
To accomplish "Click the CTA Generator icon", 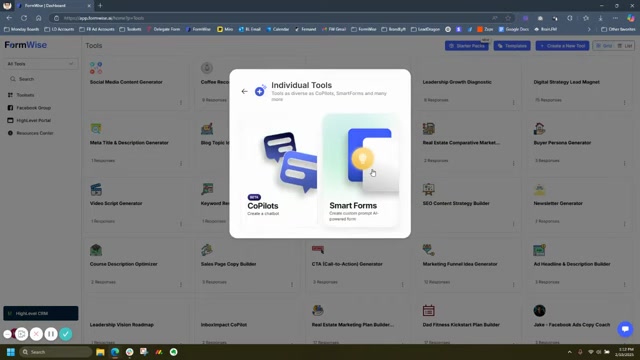I will pyautogui.click(x=318, y=249).
